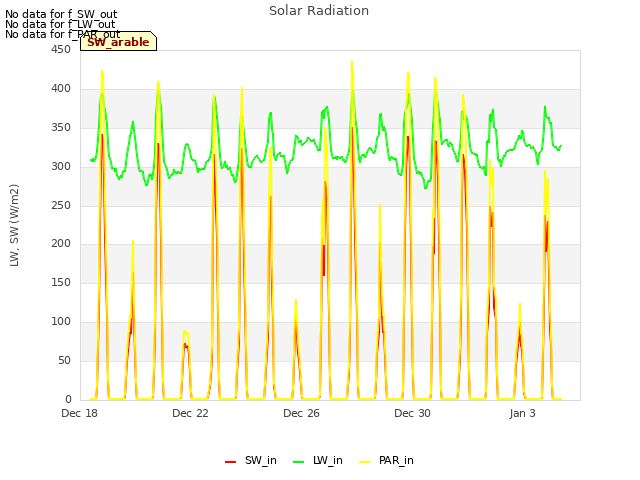
Task: Click the PAR_in legend entry
Action: tap(386, 460)
